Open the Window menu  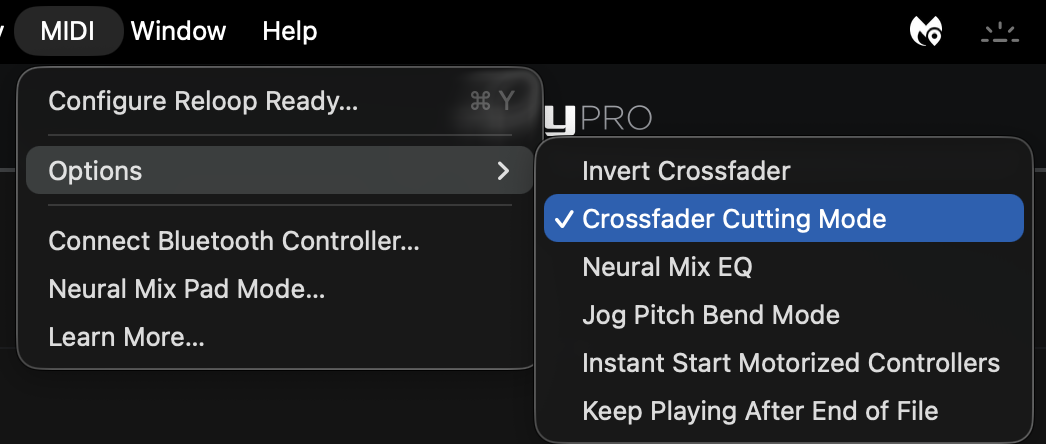[178, 31]
